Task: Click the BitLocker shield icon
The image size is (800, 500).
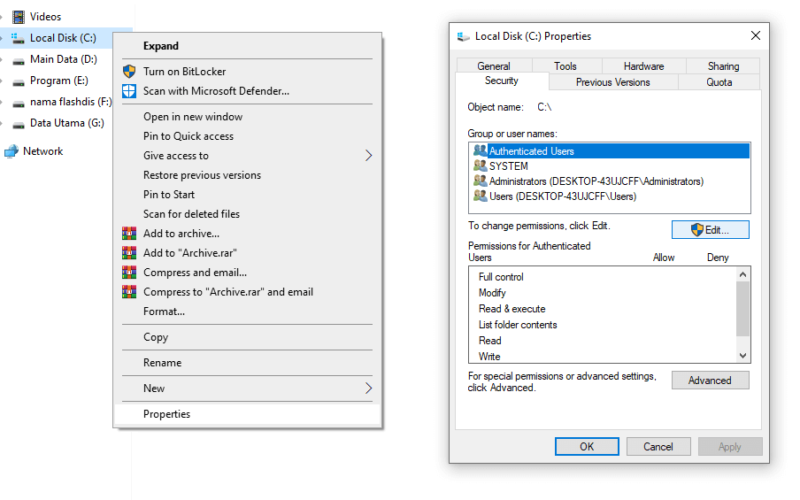Action: (x=129, y=71)
